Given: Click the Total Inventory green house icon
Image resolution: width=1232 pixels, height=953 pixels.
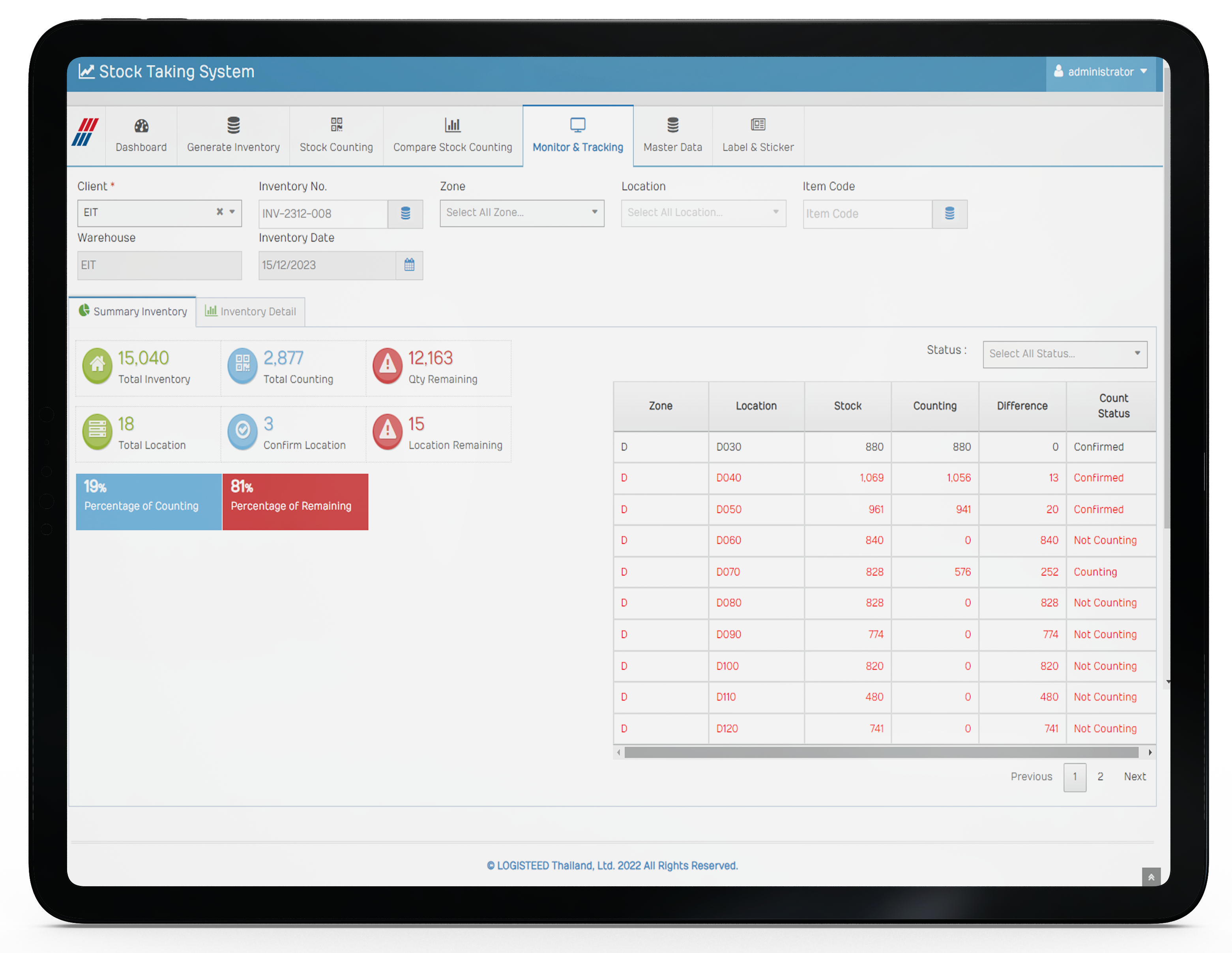Looking at the screenshot, I should click(97, 365).
